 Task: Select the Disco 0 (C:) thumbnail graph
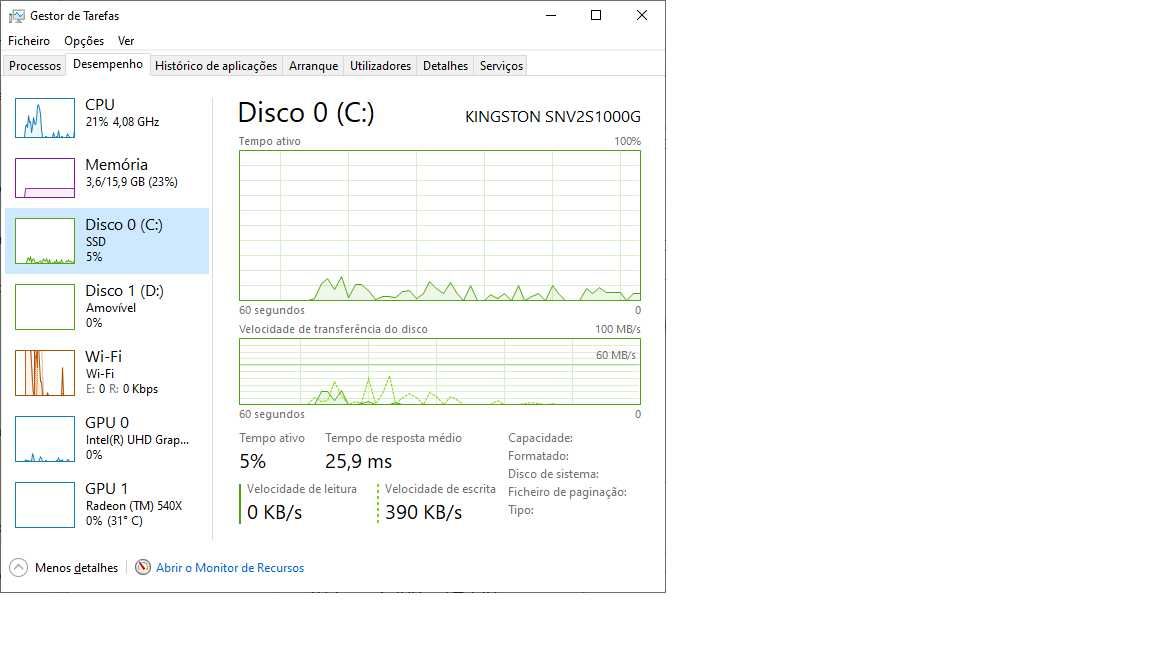(x=45, y=241)
